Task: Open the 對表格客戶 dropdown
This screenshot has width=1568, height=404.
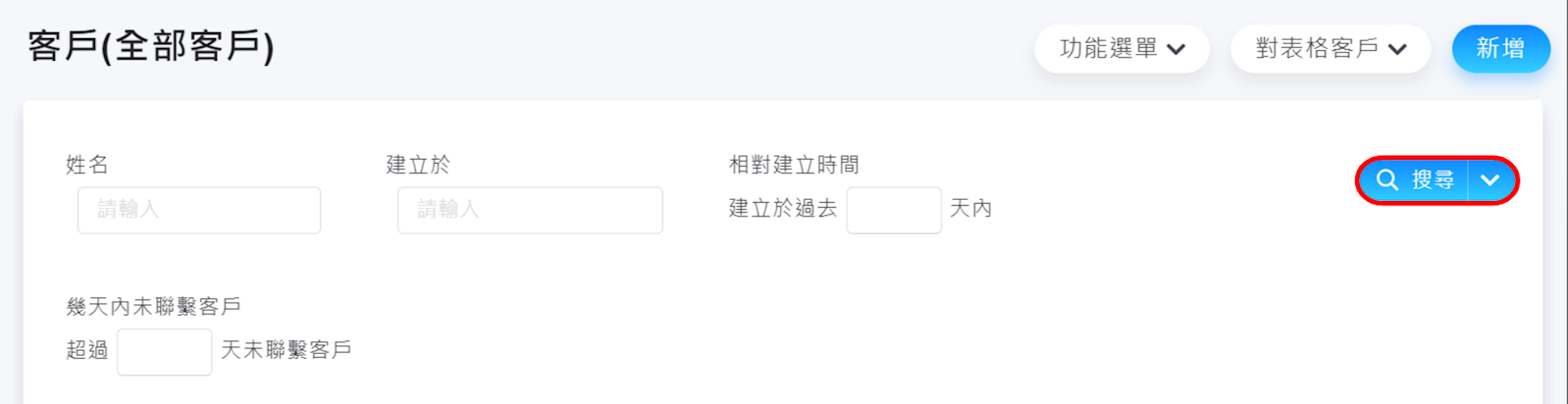Action: click(x=1318, y=48)
